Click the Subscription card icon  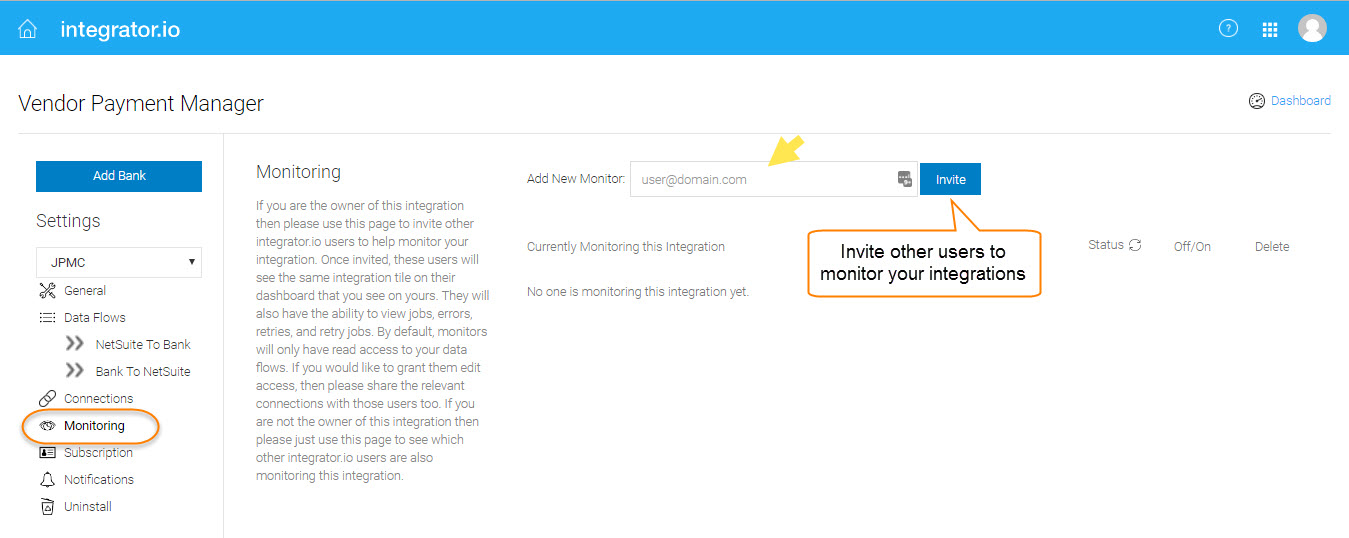click(47, 453)
